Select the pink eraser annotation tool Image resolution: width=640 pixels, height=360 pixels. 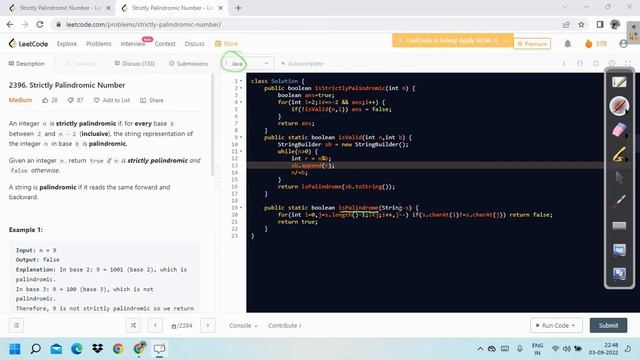[619, 130]
